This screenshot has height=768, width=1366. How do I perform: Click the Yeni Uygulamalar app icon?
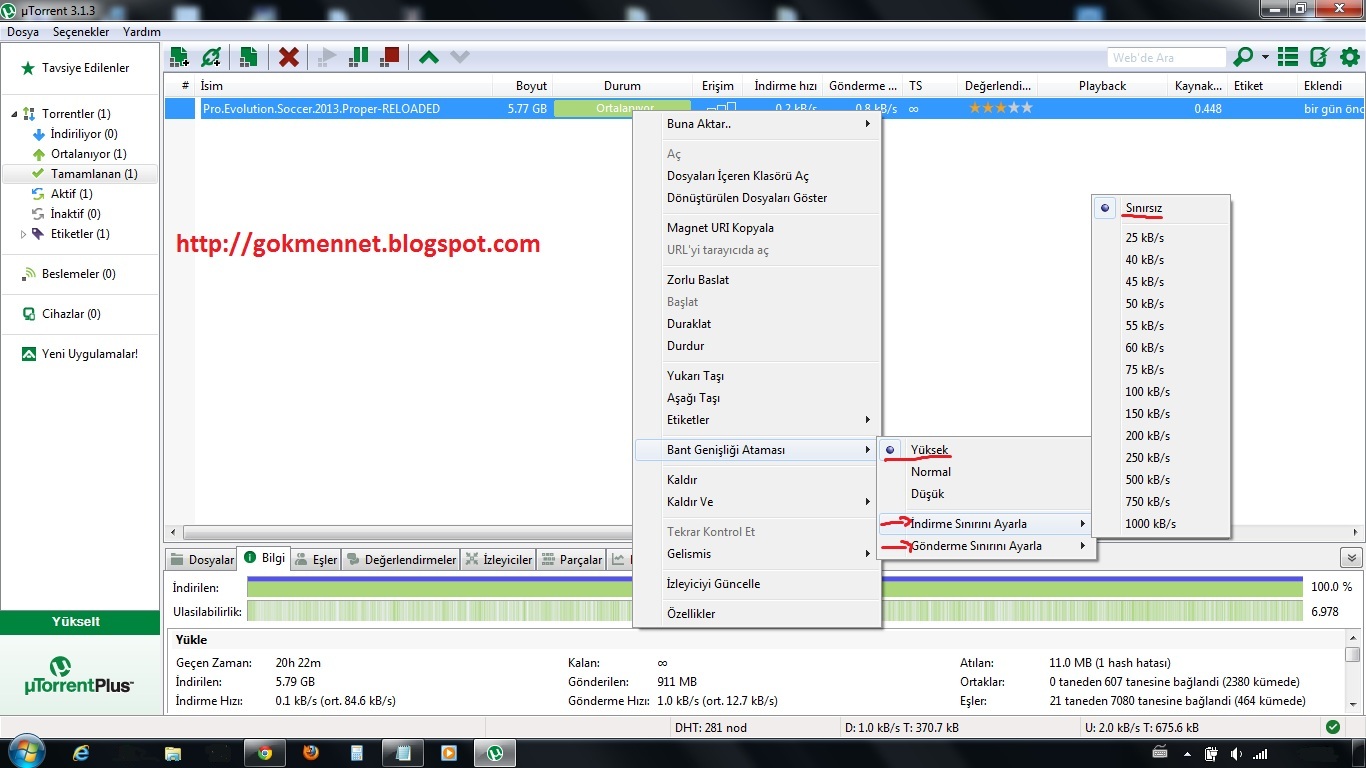[28, 354]
